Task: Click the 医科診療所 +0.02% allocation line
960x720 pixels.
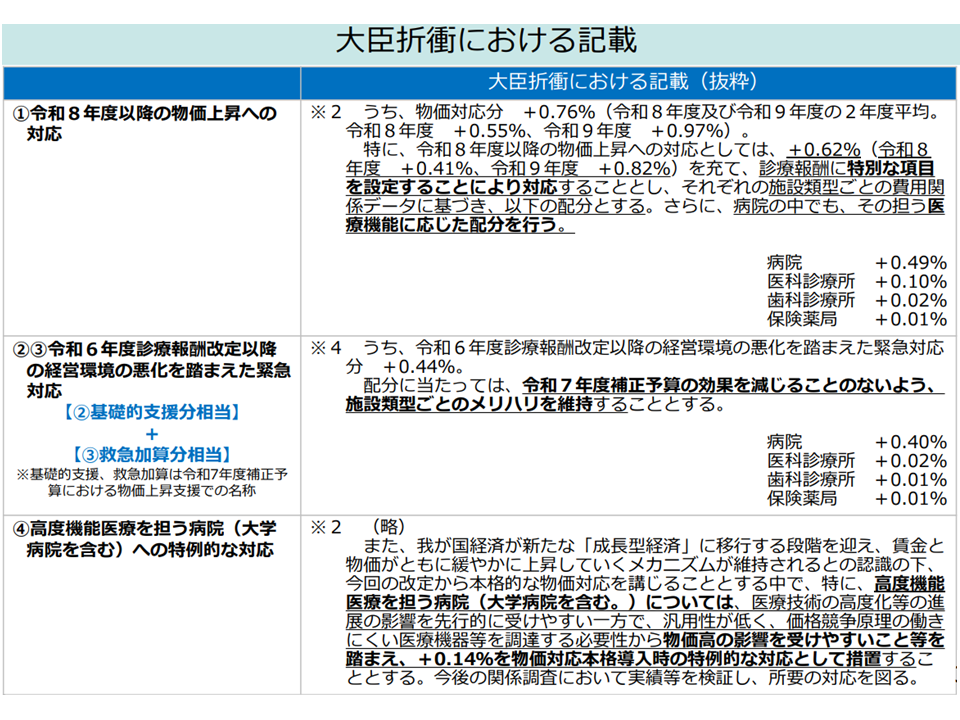Action: (856, 461)
